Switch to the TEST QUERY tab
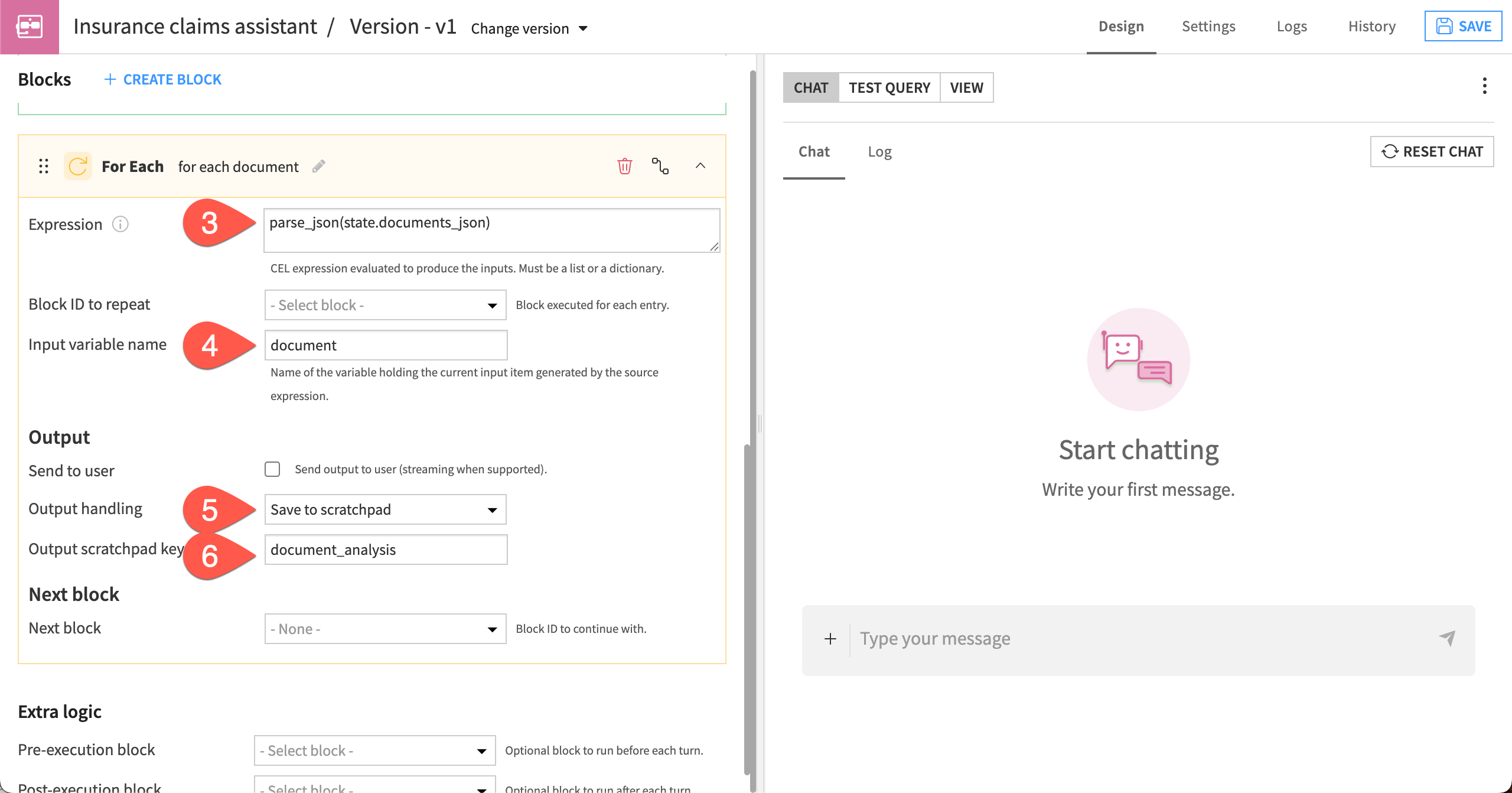Screen dimensions: 1512x793 coord(889,87)
